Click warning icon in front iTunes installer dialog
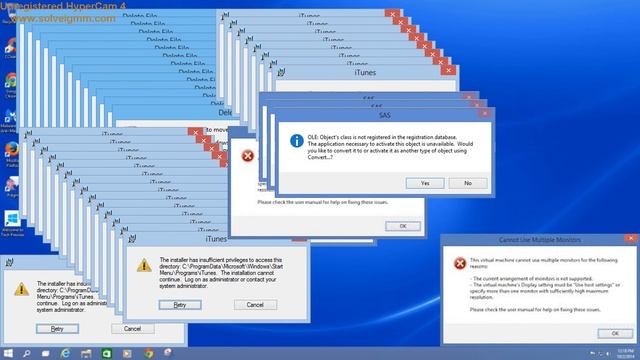 [x=144, y=265]
